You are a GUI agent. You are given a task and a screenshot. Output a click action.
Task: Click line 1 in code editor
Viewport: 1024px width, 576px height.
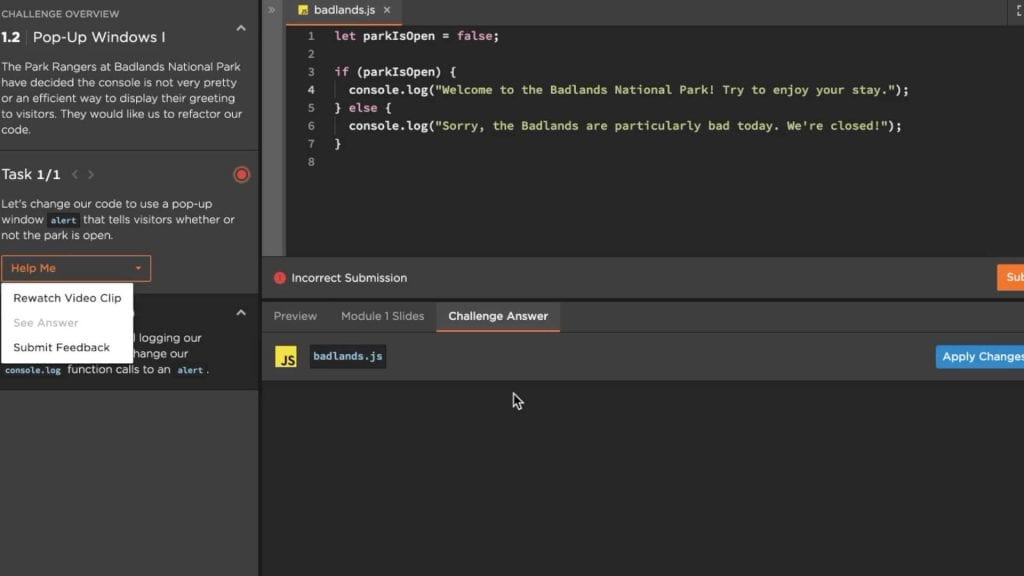pyautogui.click(x=416, y=36)
